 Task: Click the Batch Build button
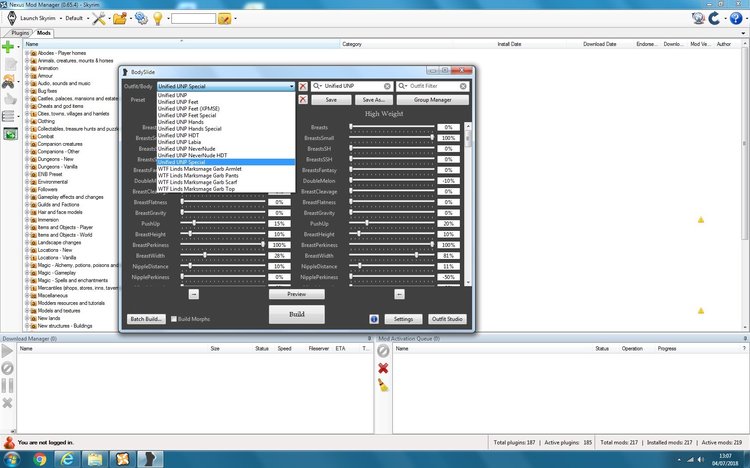pyautogui.click(x=146, y=319)
